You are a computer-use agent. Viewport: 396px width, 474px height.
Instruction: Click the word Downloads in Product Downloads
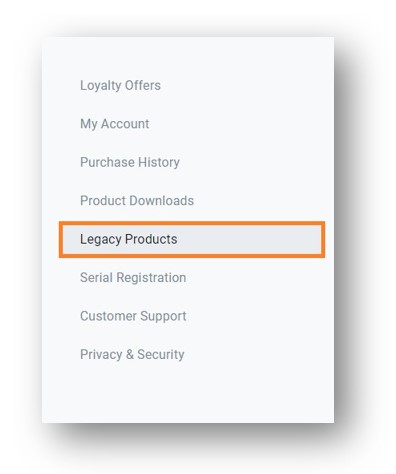[x=162, y=201]
